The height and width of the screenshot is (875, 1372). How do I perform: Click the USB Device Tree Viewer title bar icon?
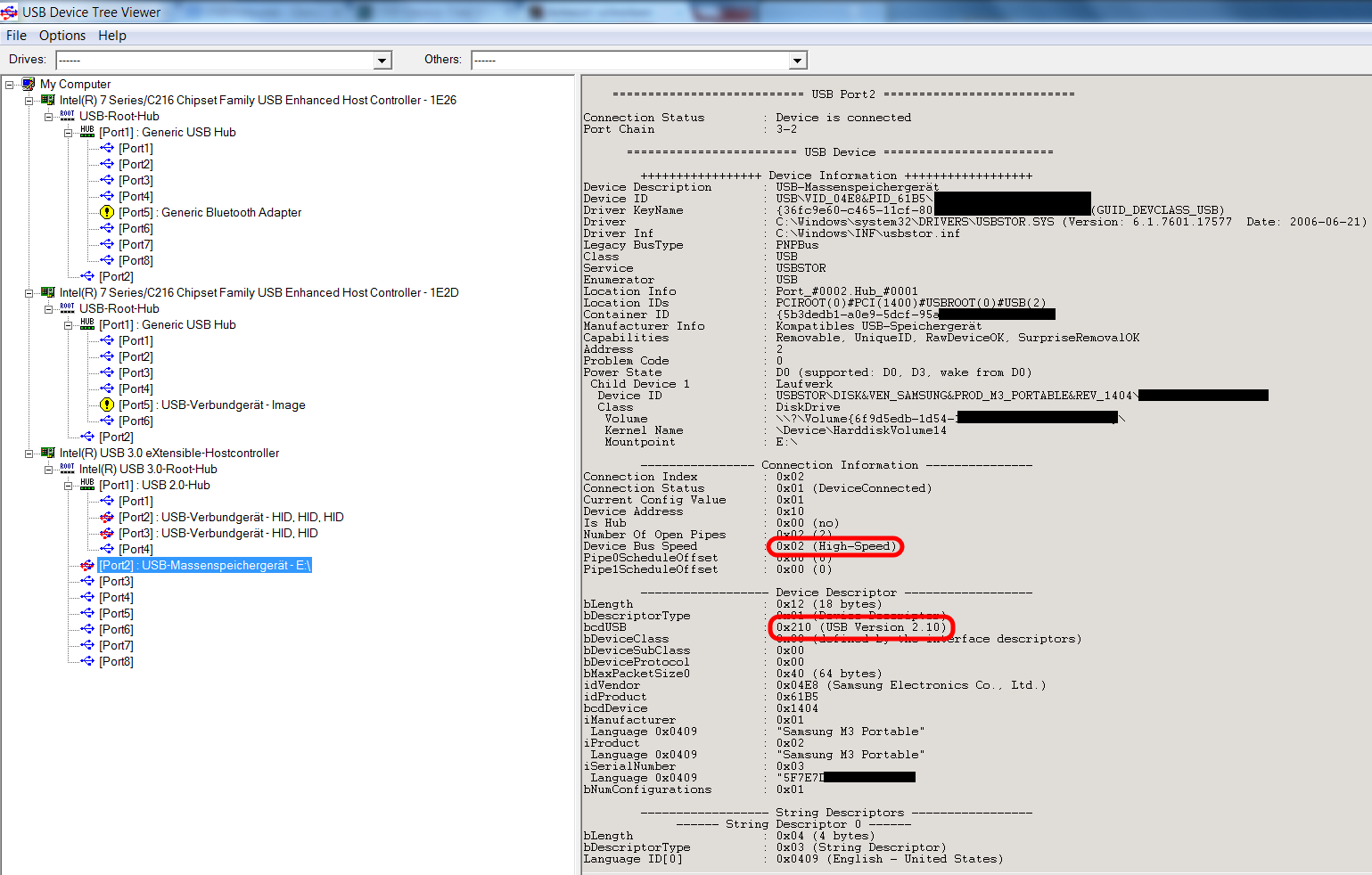[x=9, y=12]
